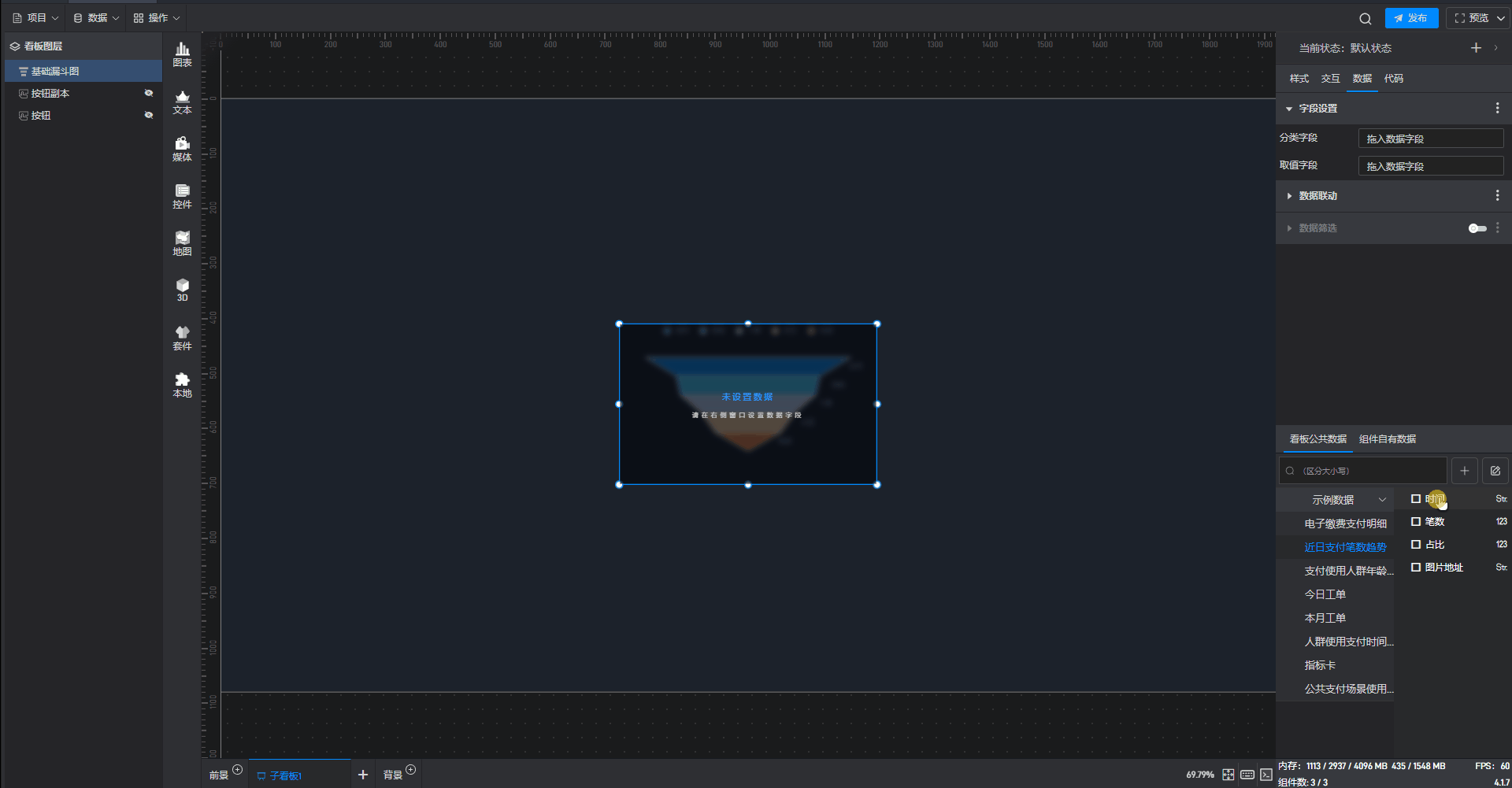Switch to the 交互 tab
Screen dimensions: 1512x788
click(x=1330, y=79)
